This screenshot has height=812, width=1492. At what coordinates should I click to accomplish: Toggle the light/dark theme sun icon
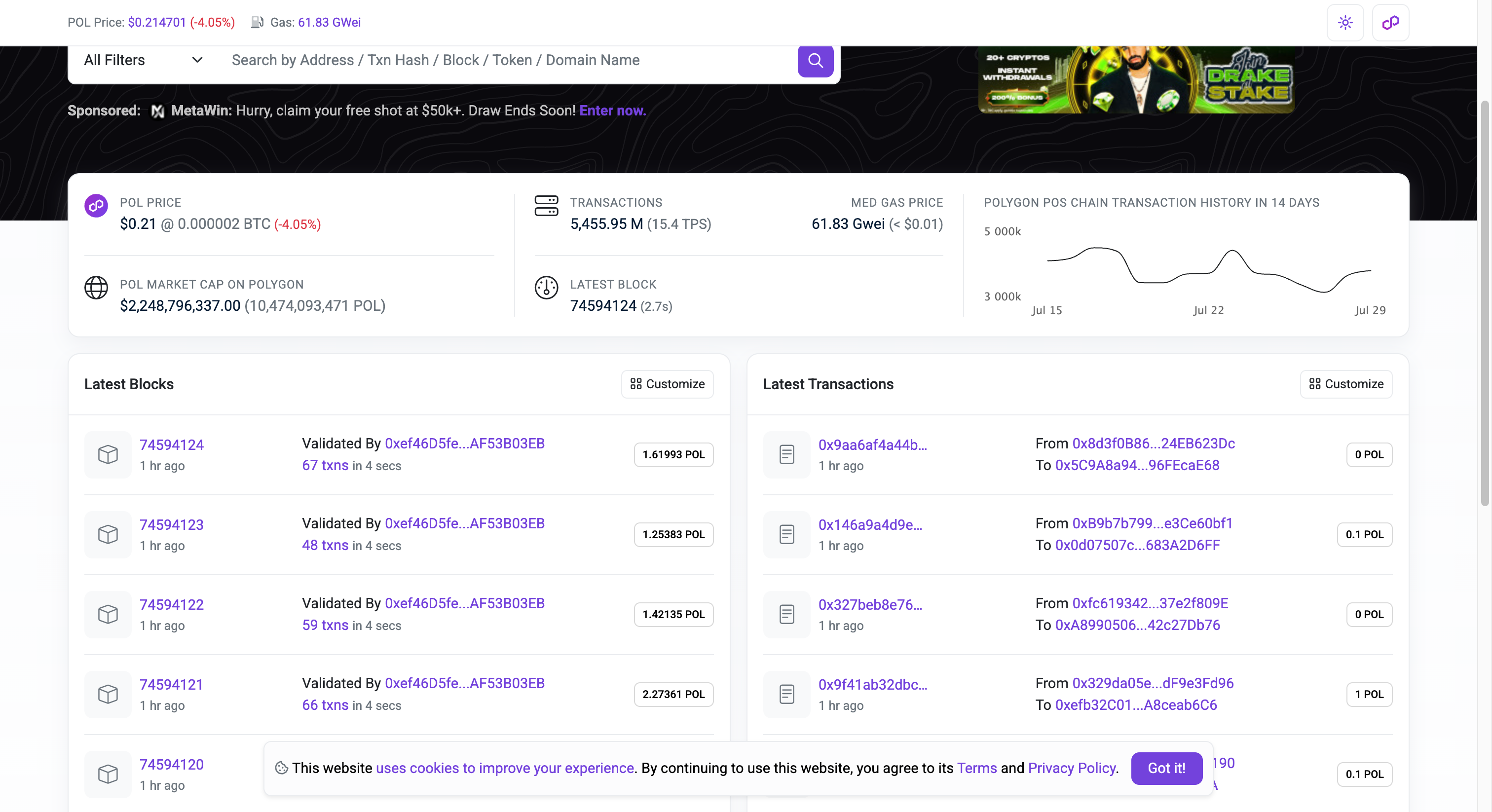1345,23
